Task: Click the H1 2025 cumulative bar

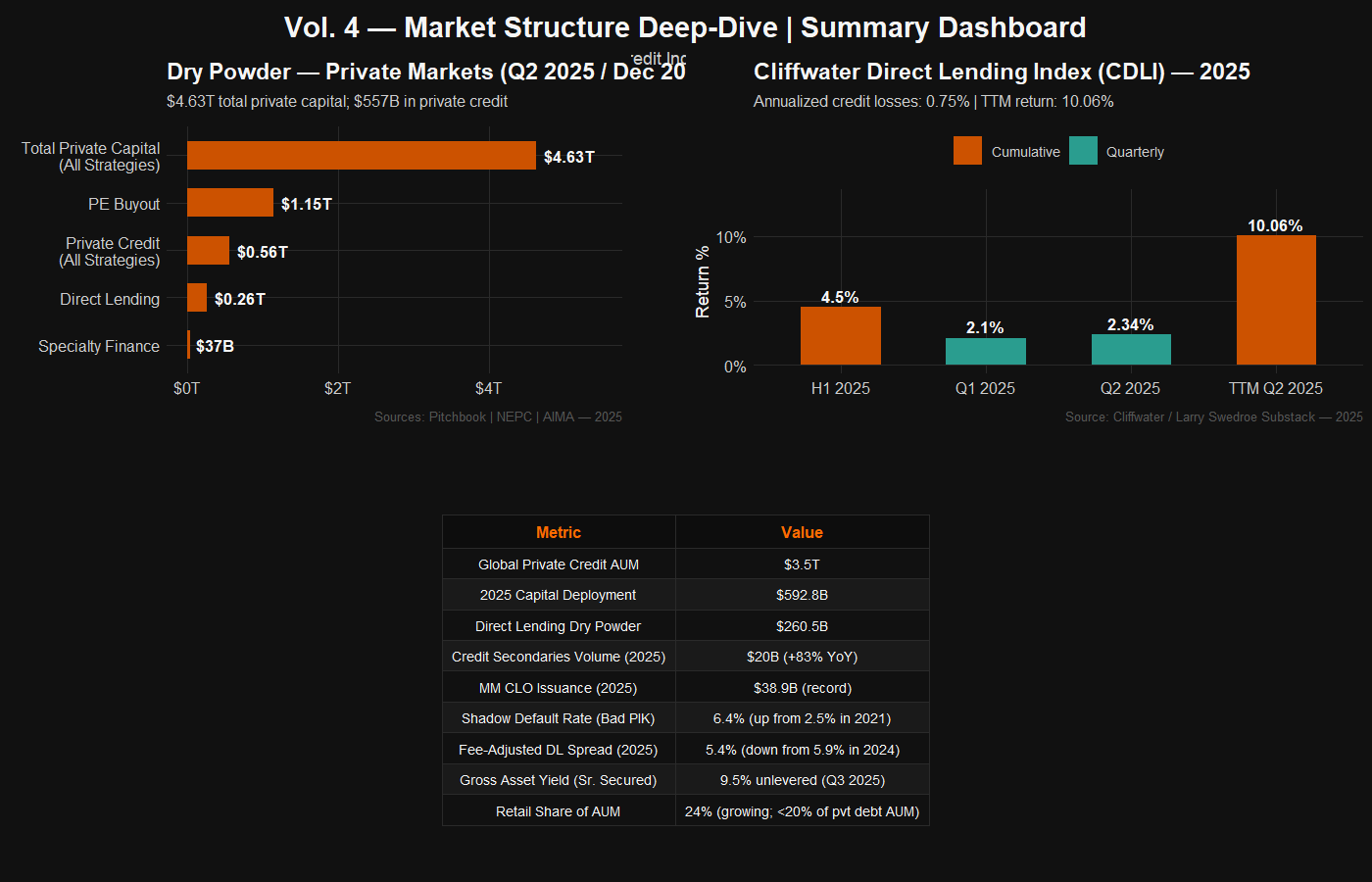Action: point(840,336)
